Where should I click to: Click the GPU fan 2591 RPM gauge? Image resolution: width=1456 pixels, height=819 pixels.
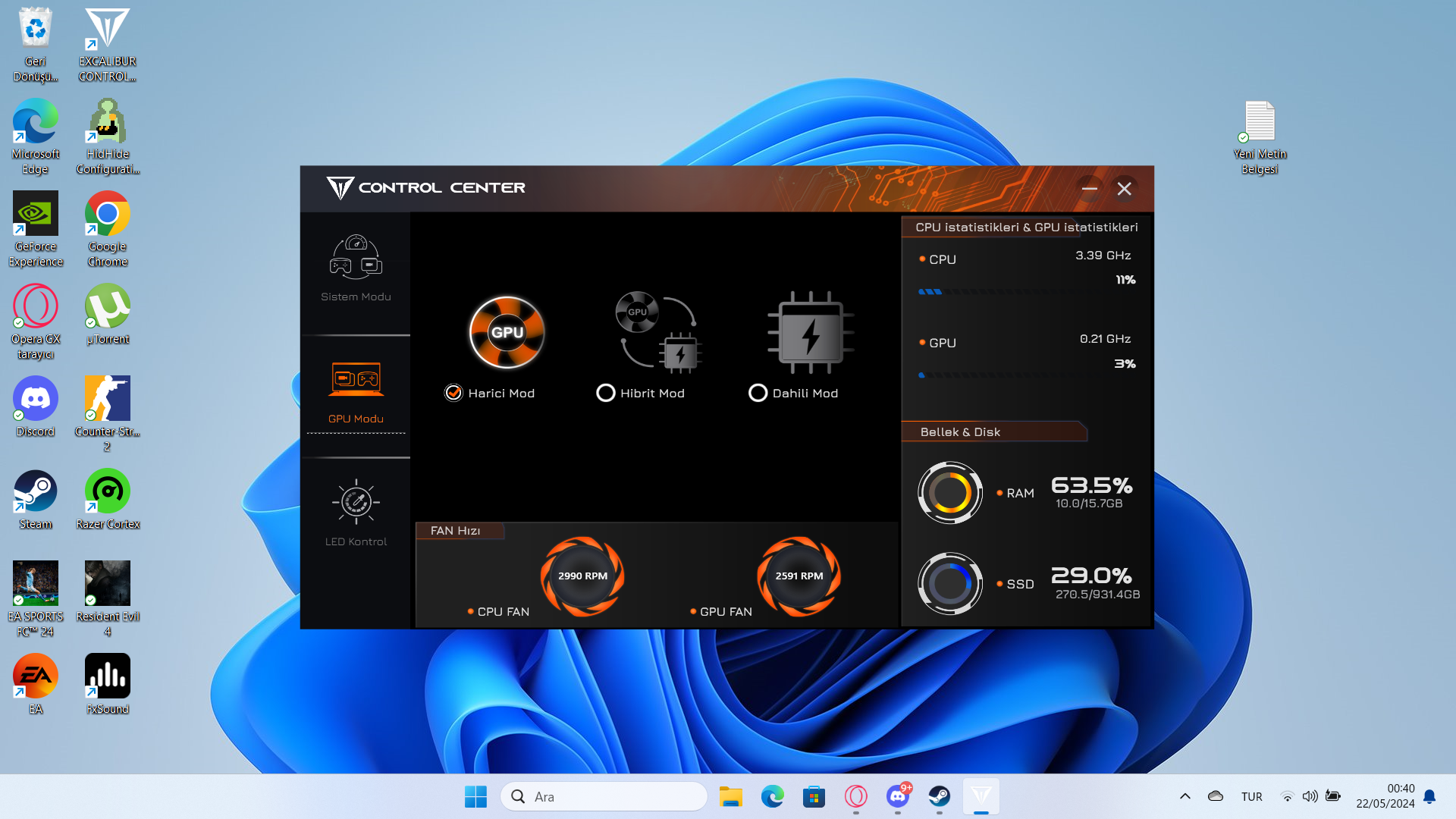[x=799, y=576]
